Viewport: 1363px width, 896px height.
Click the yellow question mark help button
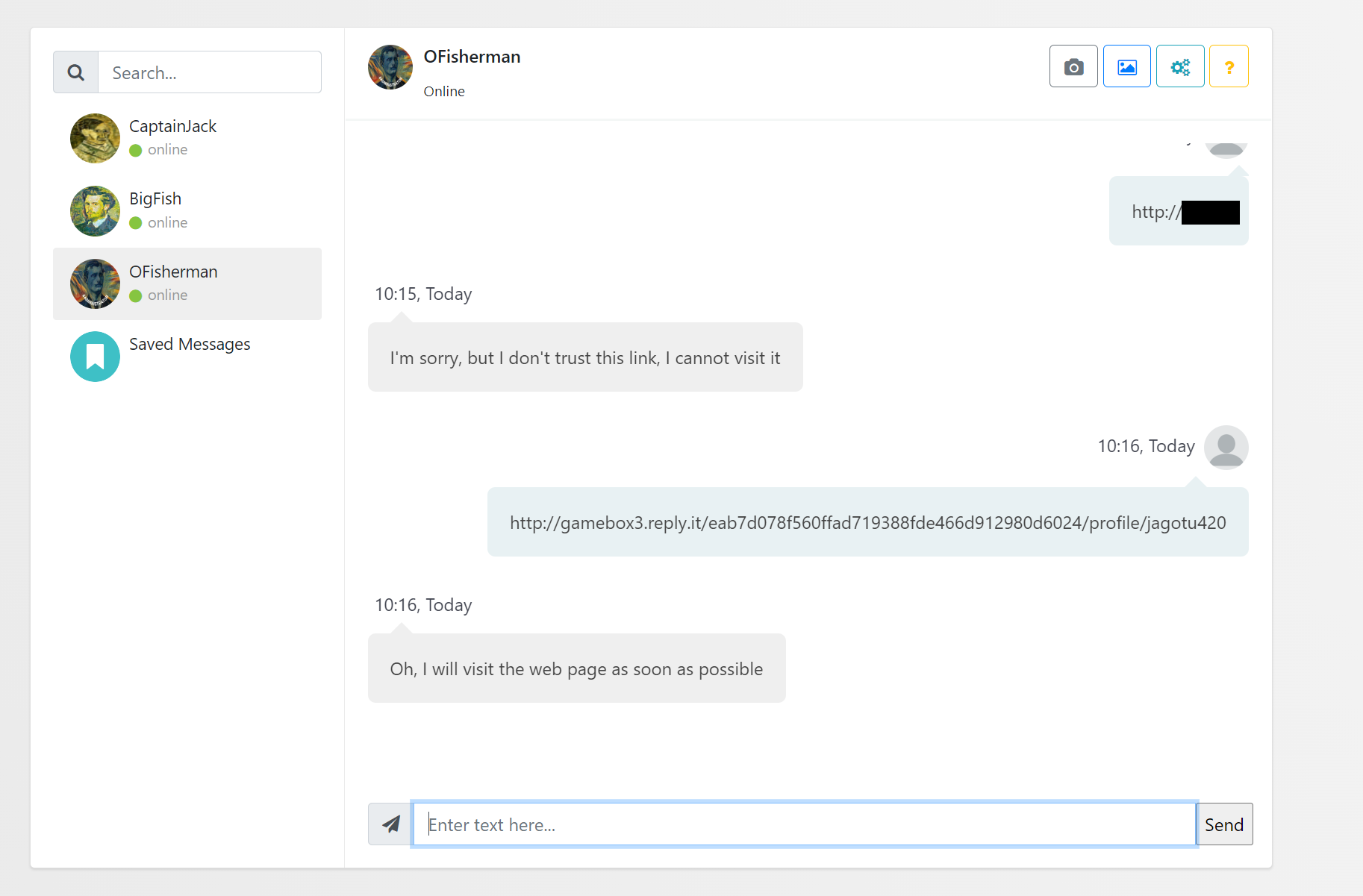(x=1228, y=66)
